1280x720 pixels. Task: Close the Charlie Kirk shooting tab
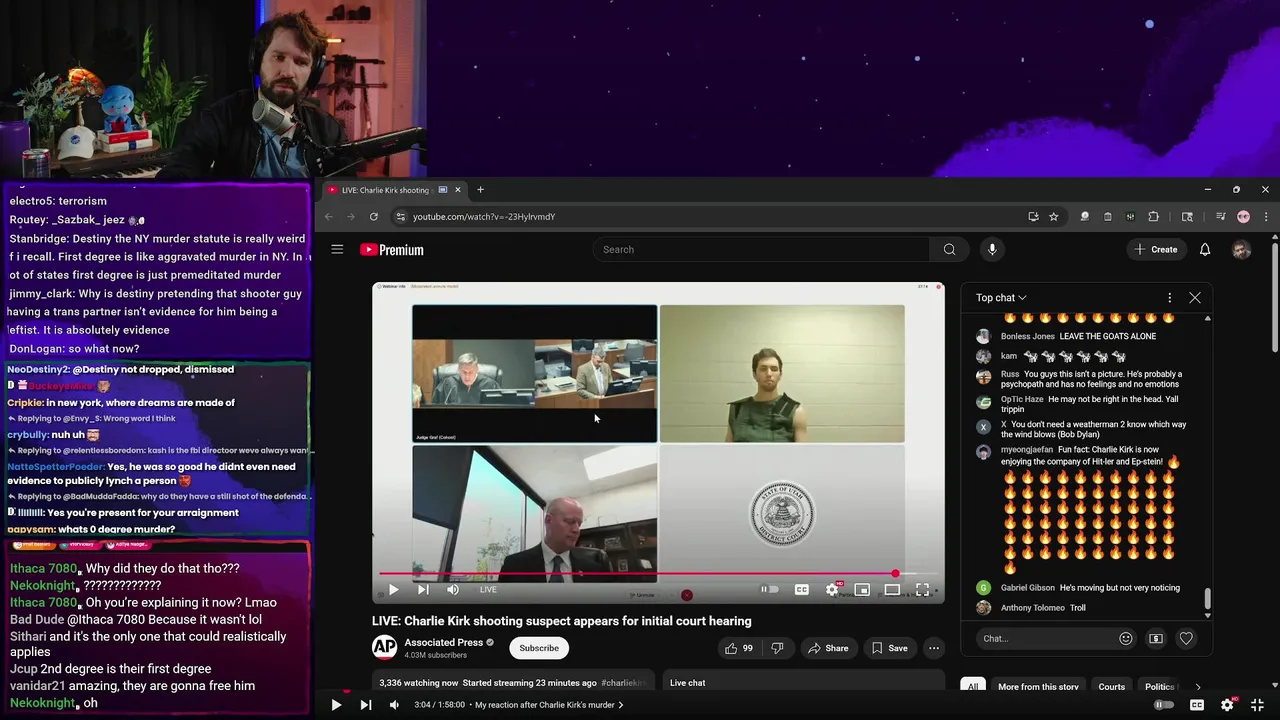pyautogui.click(x=458, y=189)
